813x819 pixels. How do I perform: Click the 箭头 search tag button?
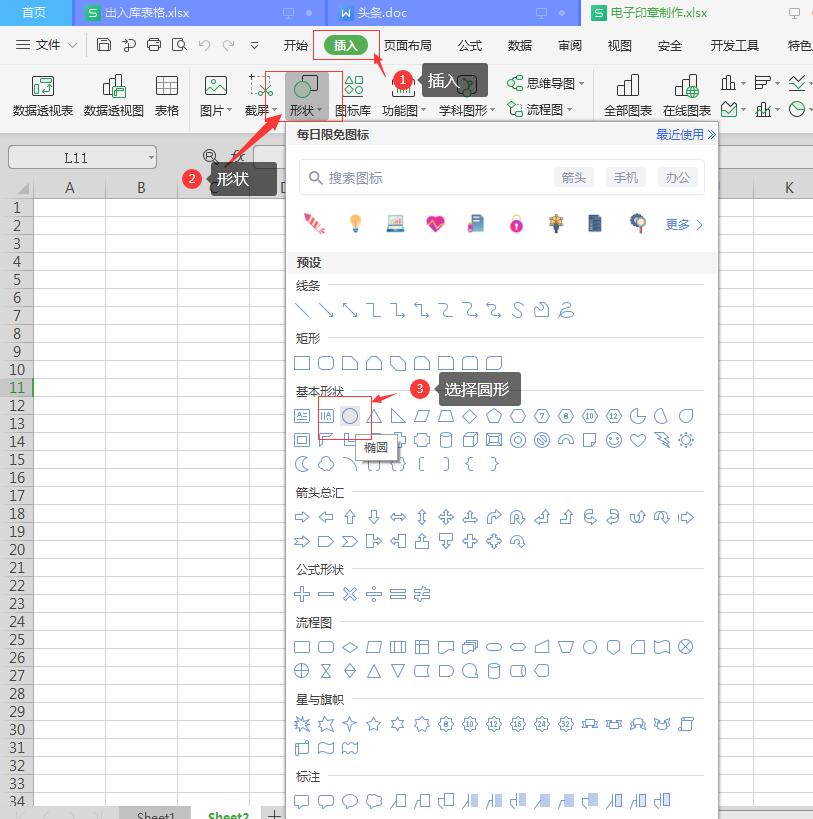coord(573,177)
